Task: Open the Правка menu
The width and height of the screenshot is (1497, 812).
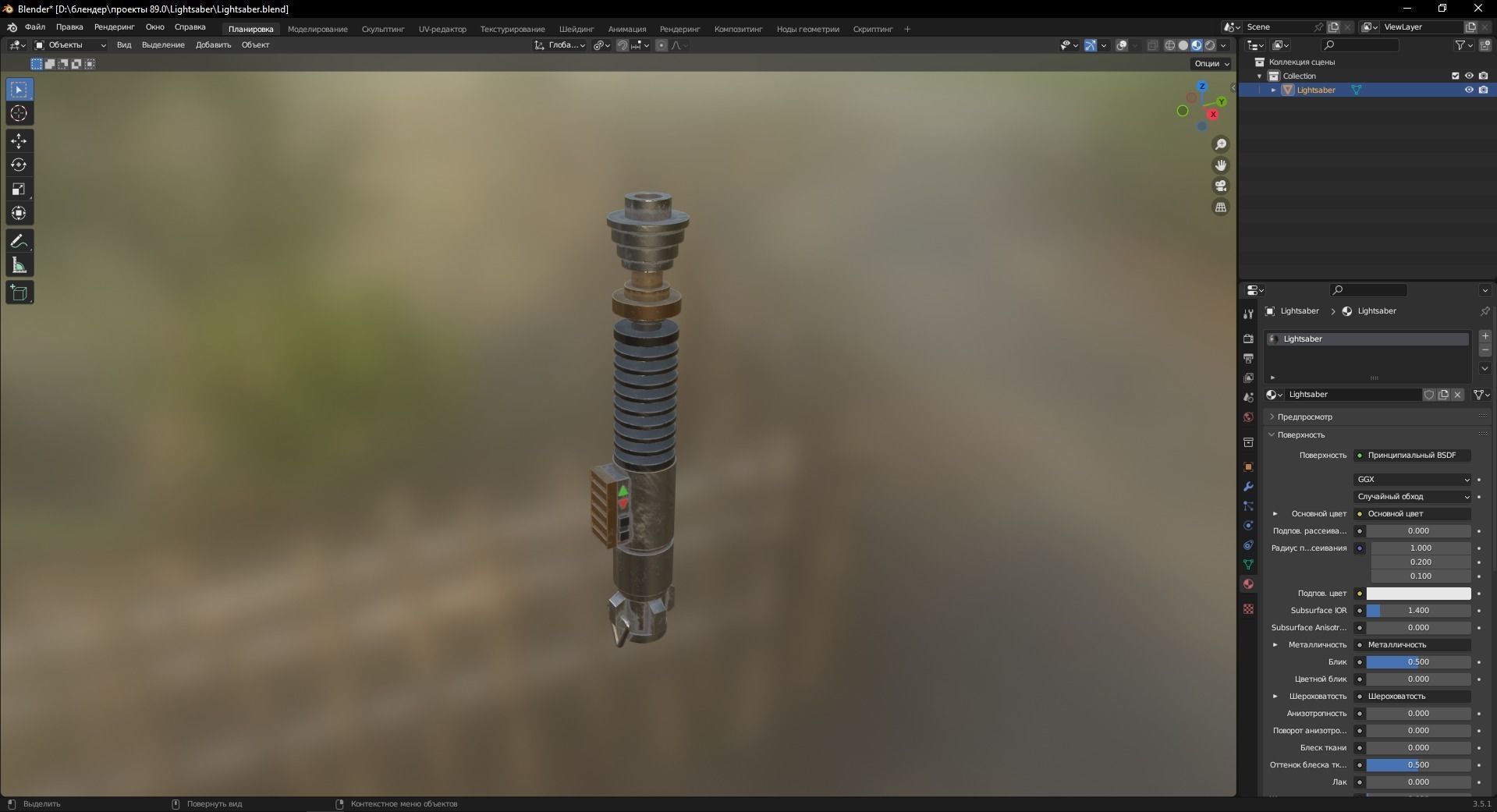Action: (x=69, y=27)
